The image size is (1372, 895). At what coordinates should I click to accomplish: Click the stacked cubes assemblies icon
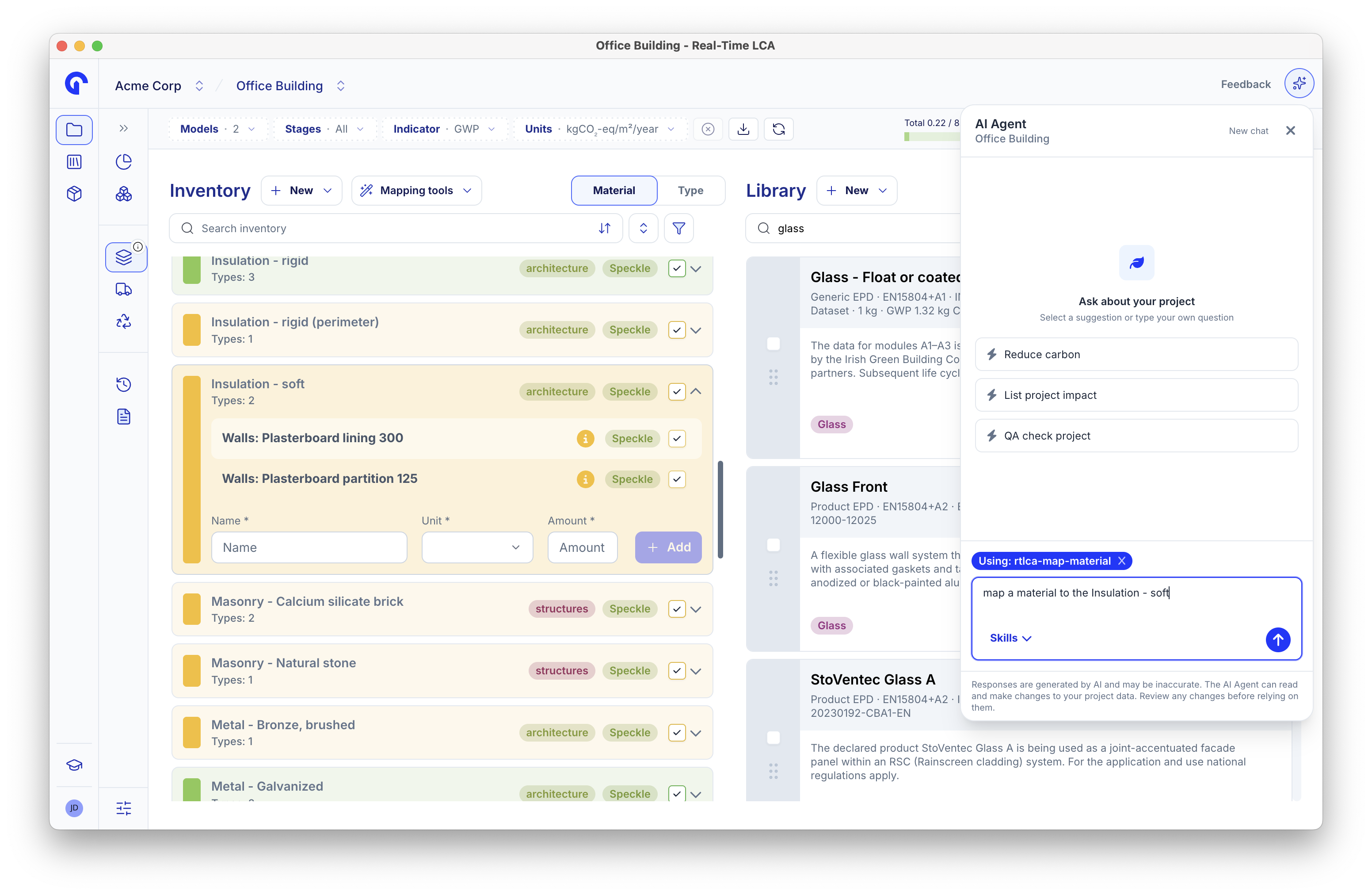pyautogui.click(x=123, y=194)
